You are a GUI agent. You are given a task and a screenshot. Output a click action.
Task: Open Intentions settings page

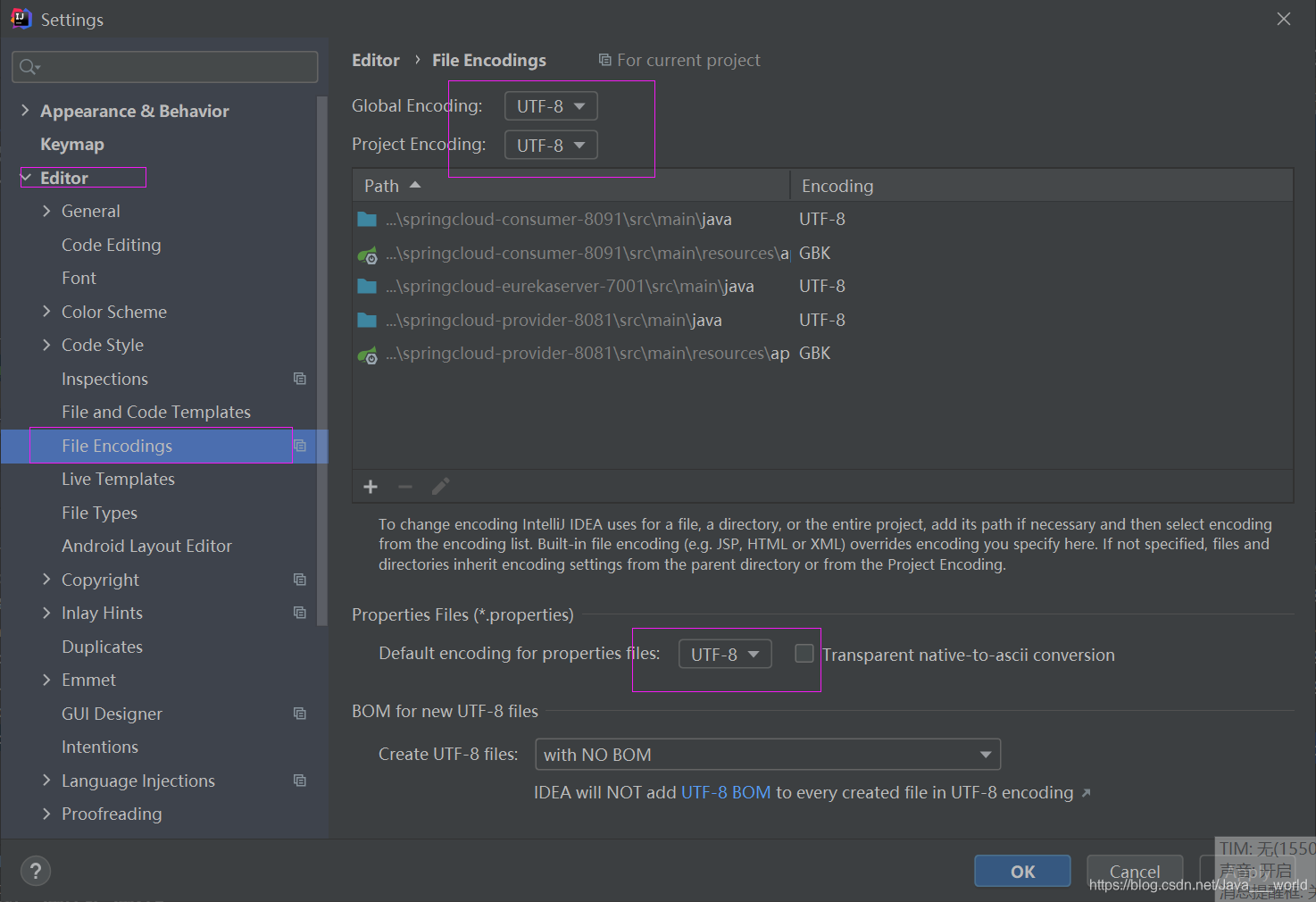pos(100,747)
